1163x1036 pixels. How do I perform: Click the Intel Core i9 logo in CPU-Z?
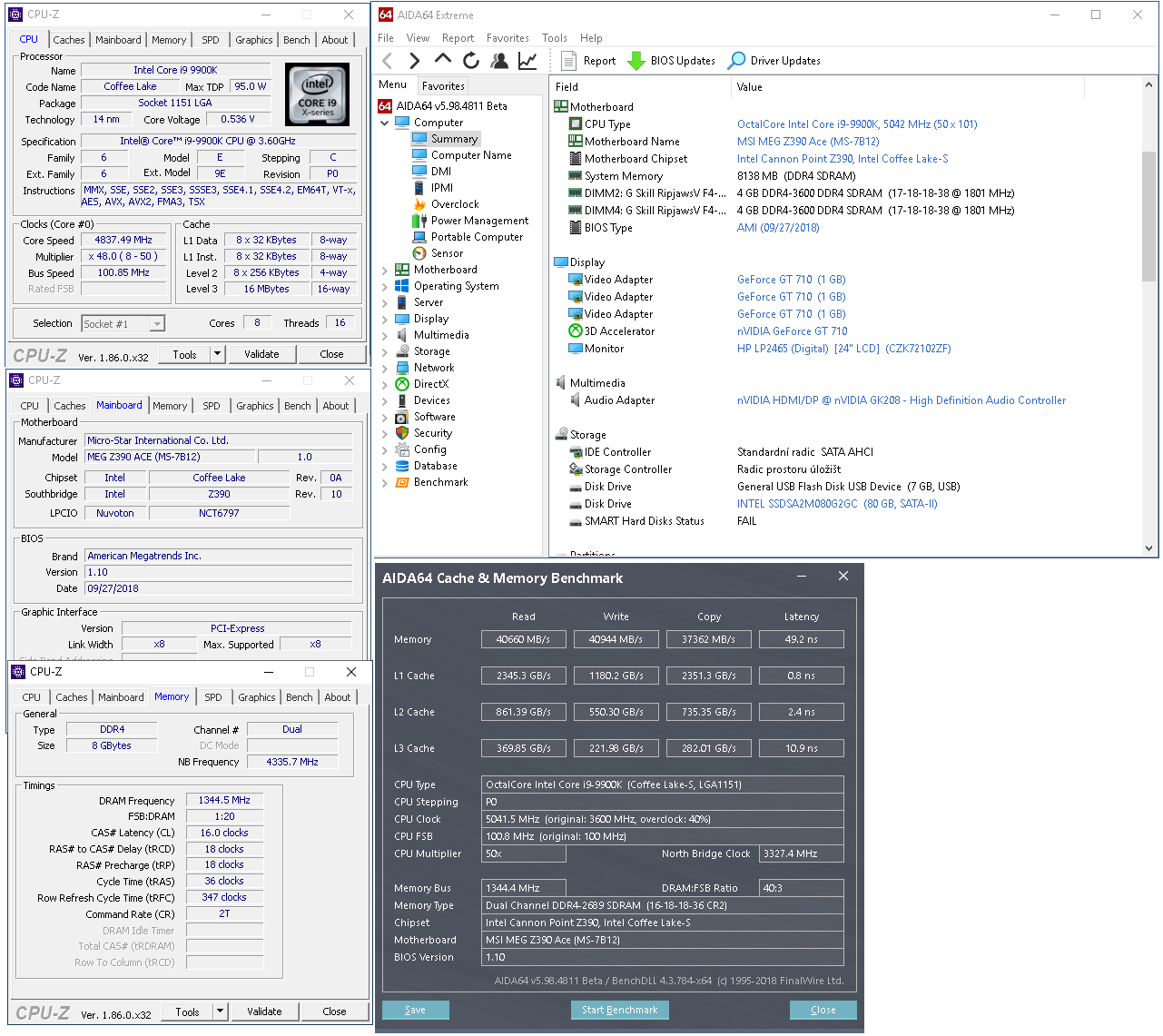317,94
